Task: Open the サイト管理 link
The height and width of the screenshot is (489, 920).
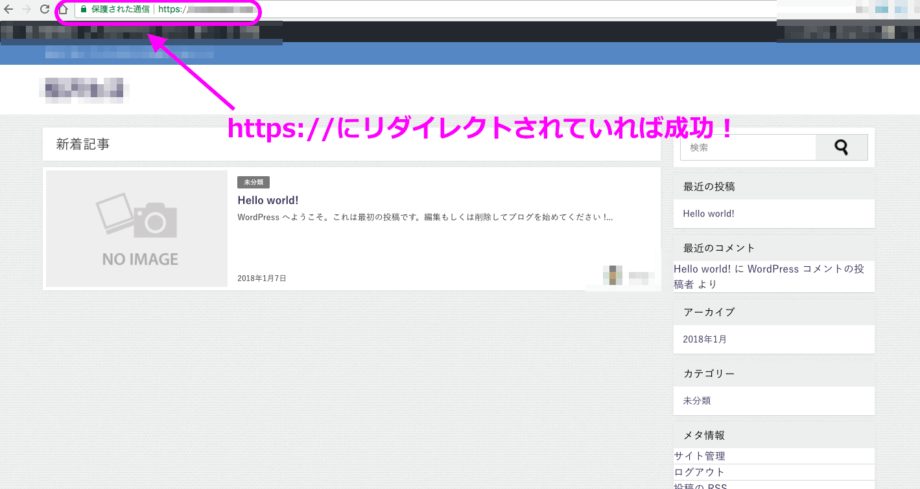Action: [x=699, y=456]
